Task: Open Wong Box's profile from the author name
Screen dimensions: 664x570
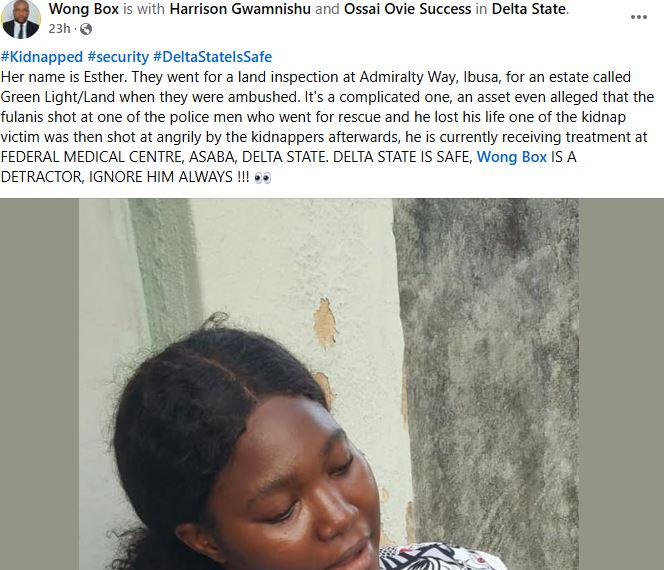Action: (80, 10)
